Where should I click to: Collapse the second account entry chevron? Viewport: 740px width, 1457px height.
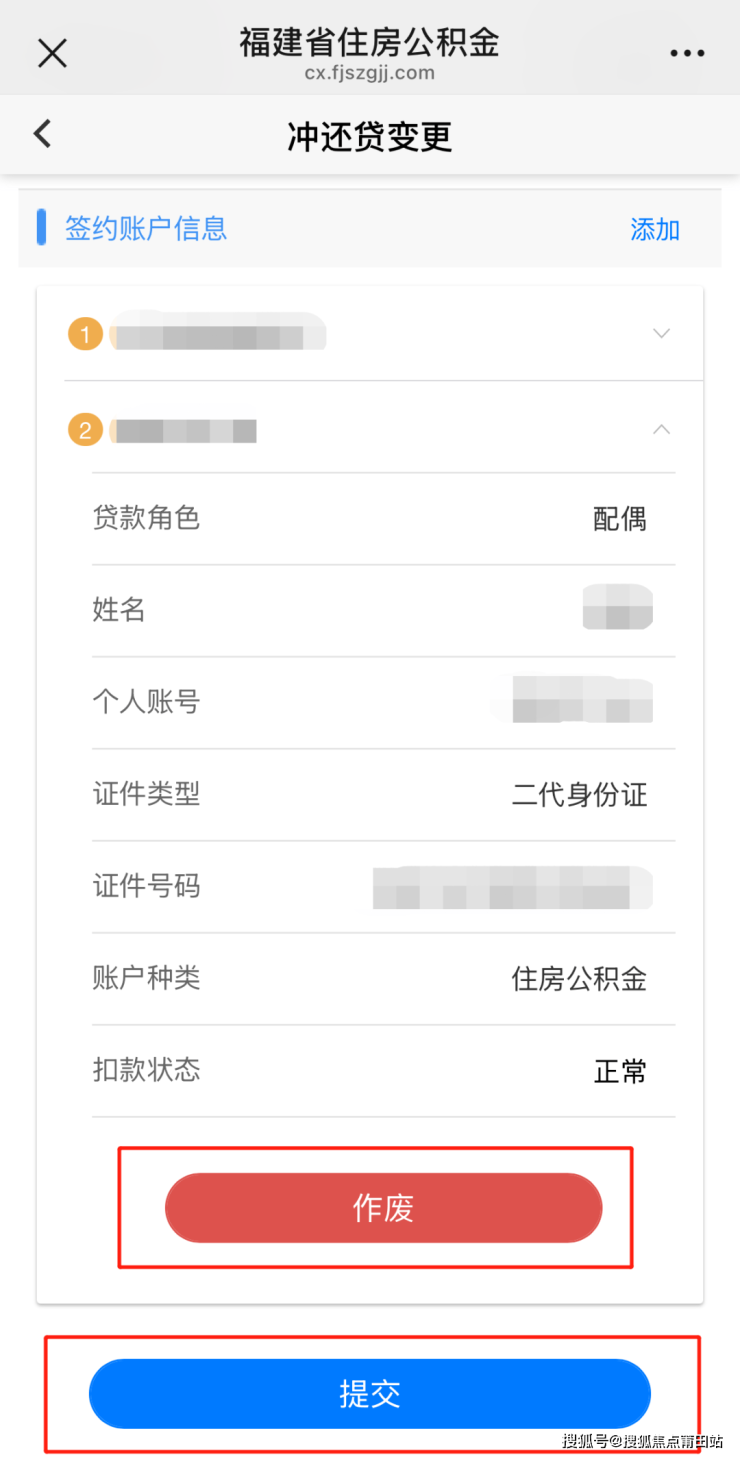click(661, 429)
